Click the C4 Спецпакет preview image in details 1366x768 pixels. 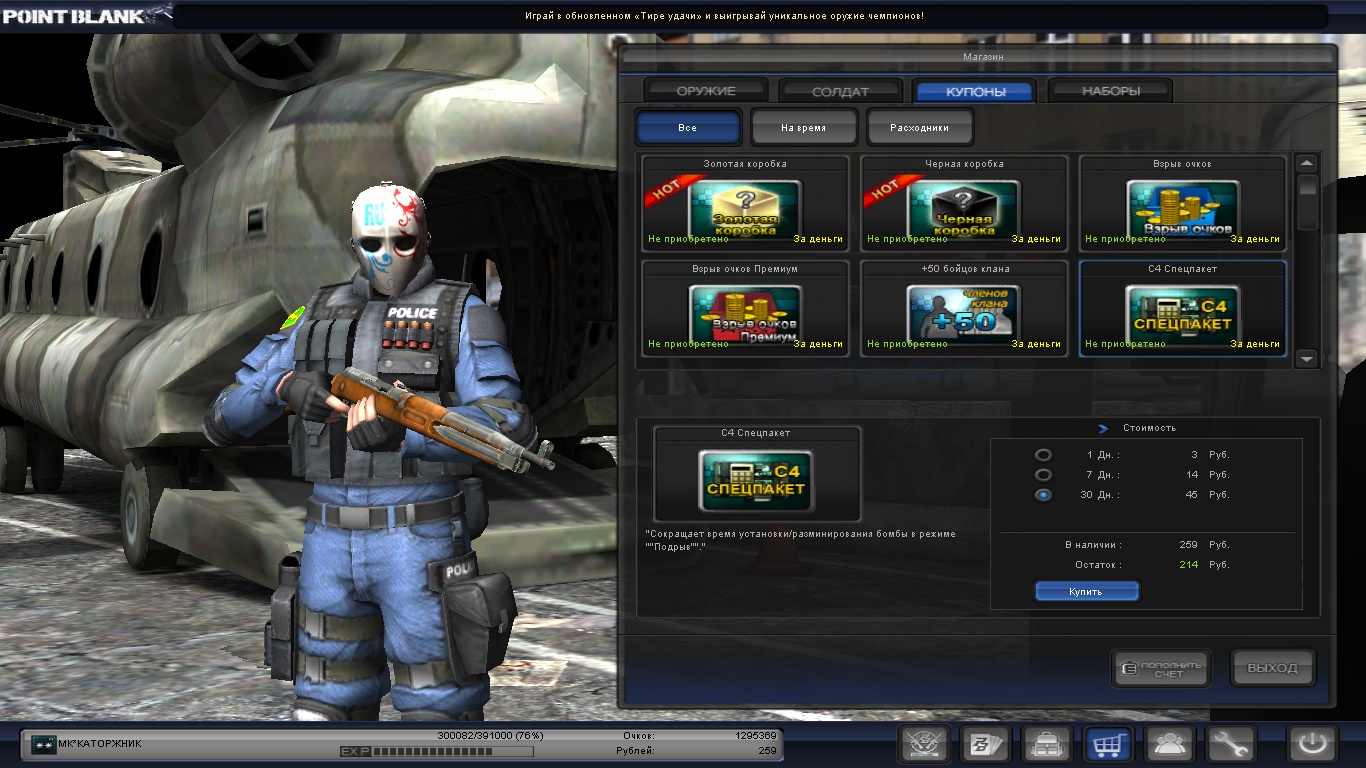(x=756, y=479)
